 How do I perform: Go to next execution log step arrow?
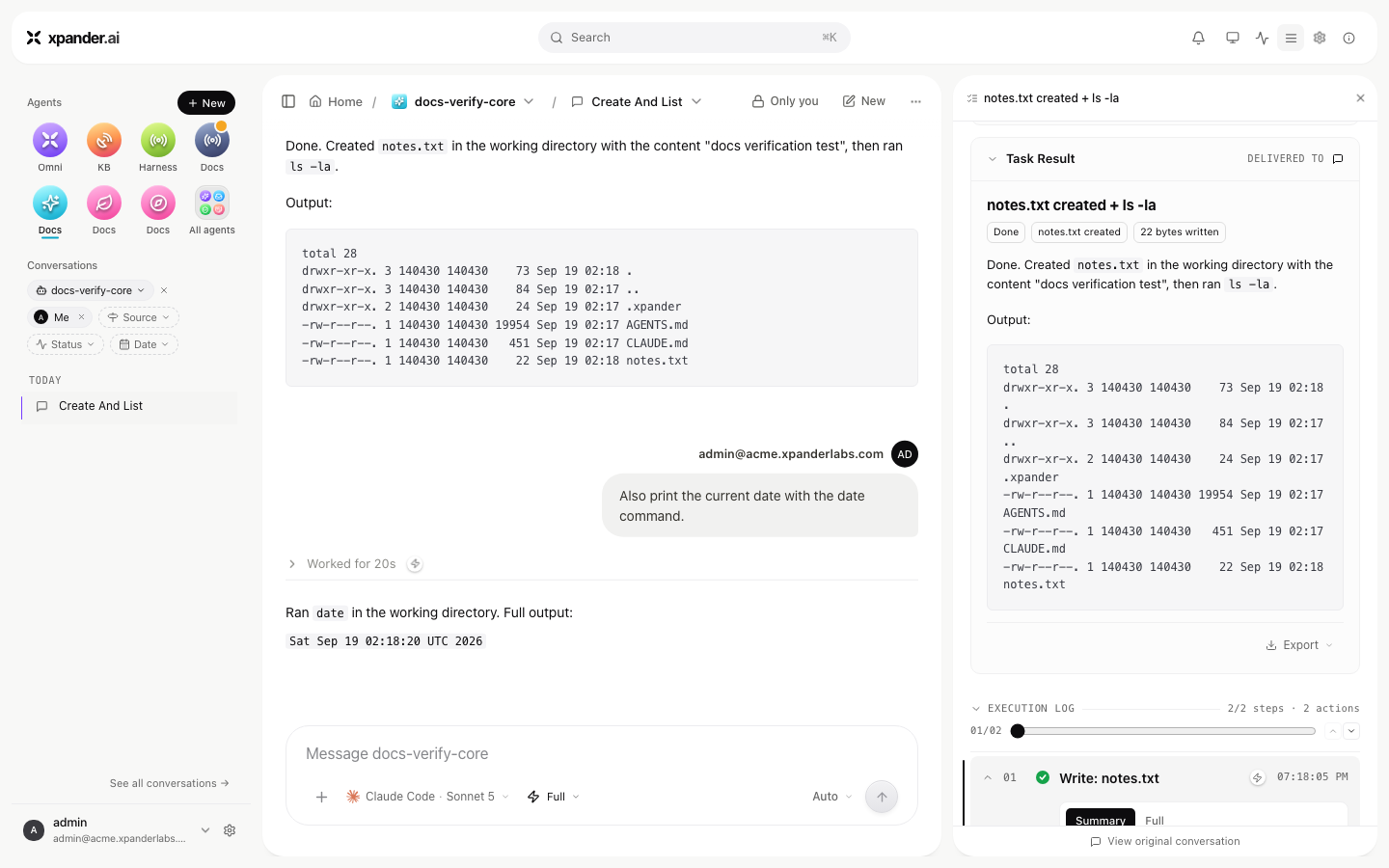point(1351,731)
